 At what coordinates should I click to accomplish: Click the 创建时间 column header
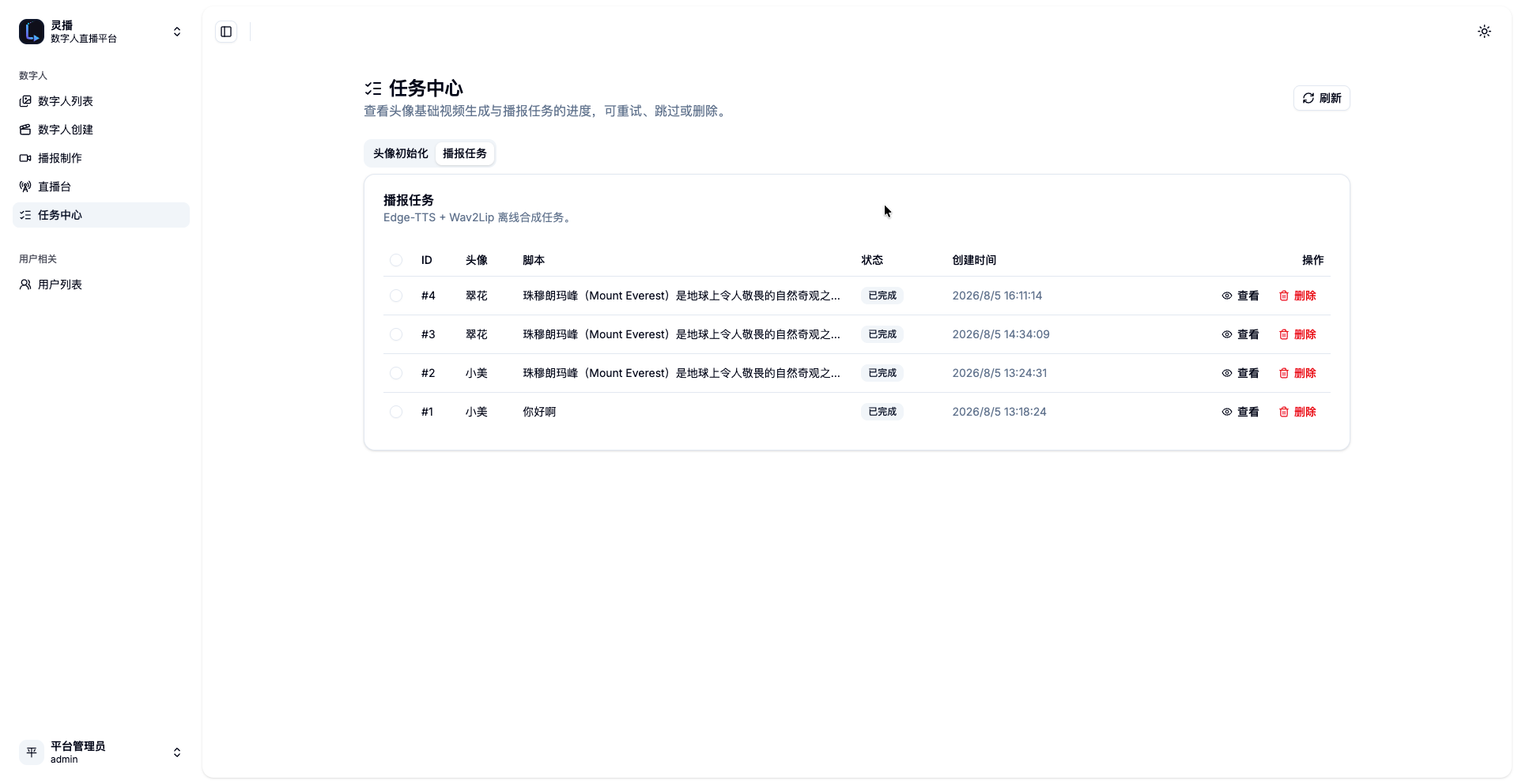974,260
